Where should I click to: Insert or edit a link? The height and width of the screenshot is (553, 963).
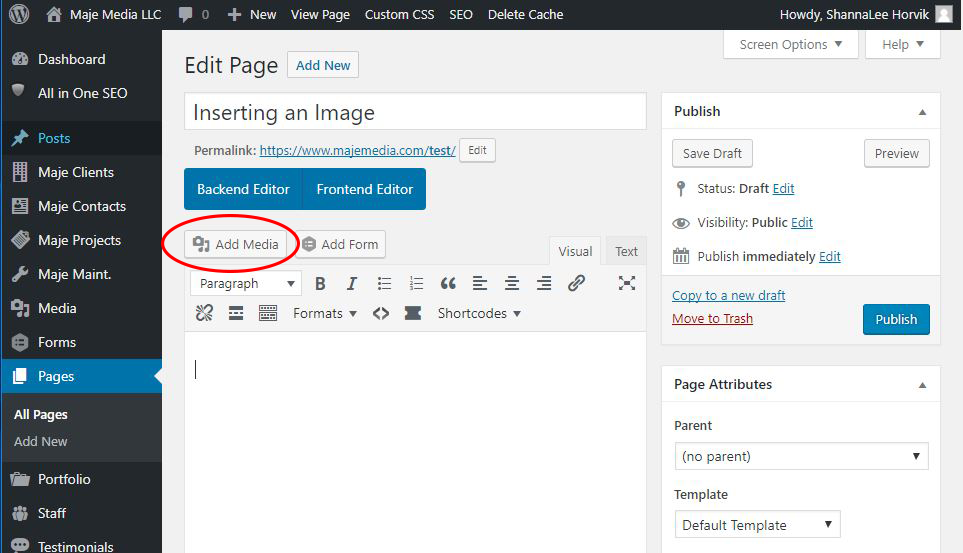576,283
